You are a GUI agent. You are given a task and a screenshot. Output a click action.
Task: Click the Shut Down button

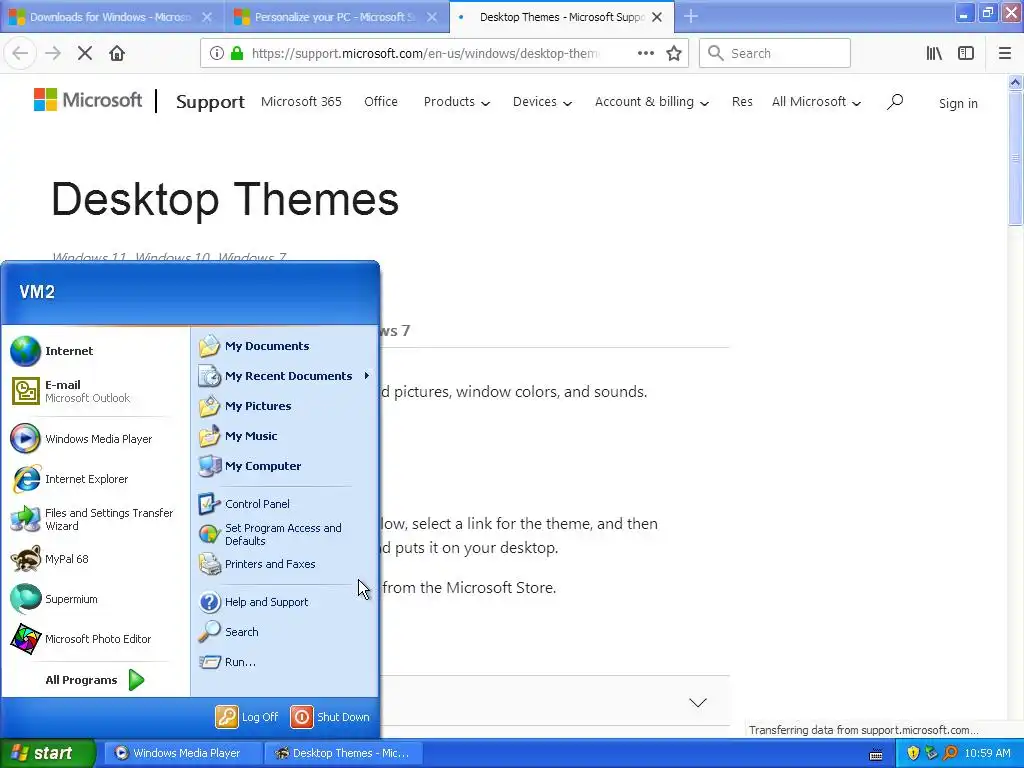pyautogui.click(x=330, y=716)
